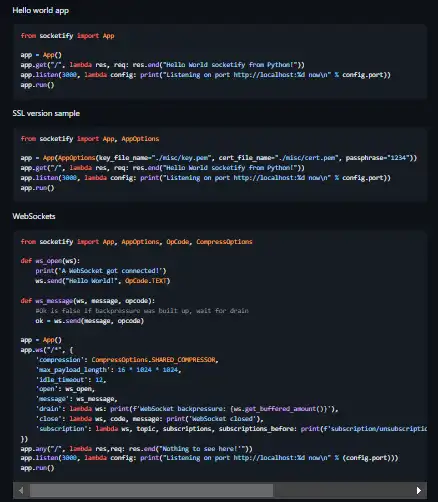Click the 'subscription': lambda ws, topic line
The width and height of the screenshot is (438, 502).
pos(231,429)
